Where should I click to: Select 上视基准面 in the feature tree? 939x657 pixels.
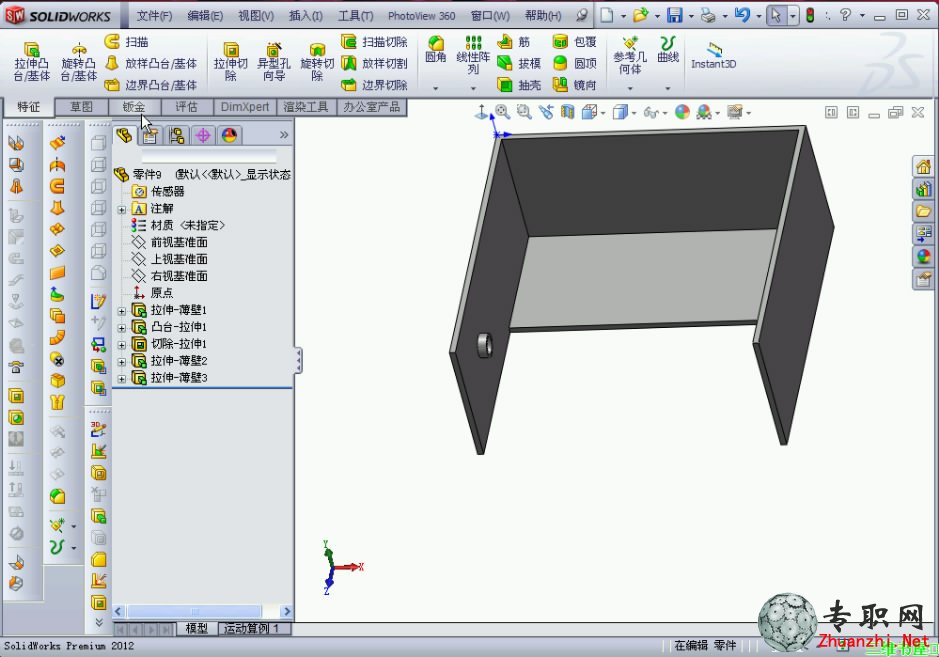point(179,259)
